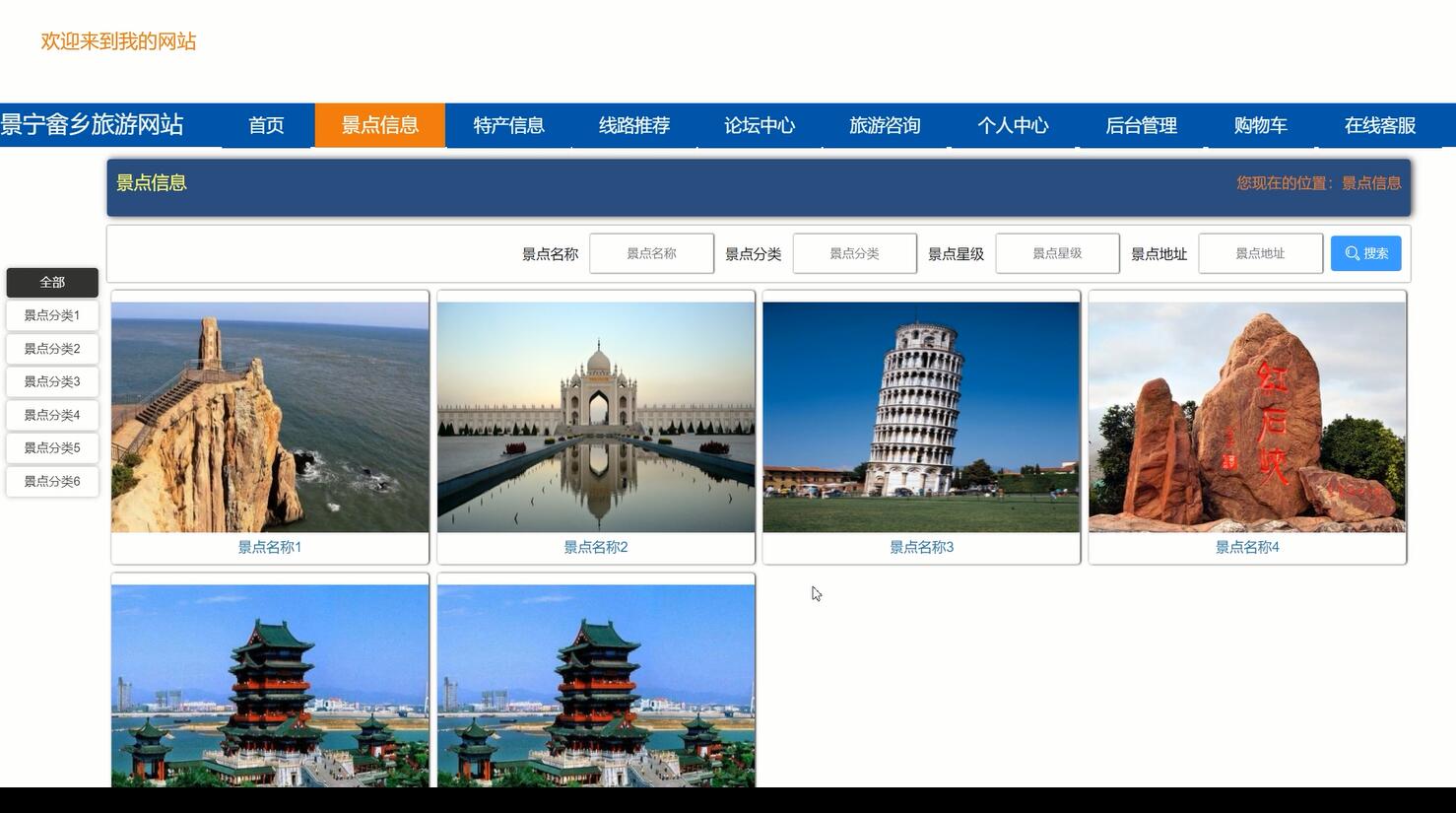Filter by 景点分类3
The height and width of the screenshot is (813, 1456).
click(x=52, y=381)
